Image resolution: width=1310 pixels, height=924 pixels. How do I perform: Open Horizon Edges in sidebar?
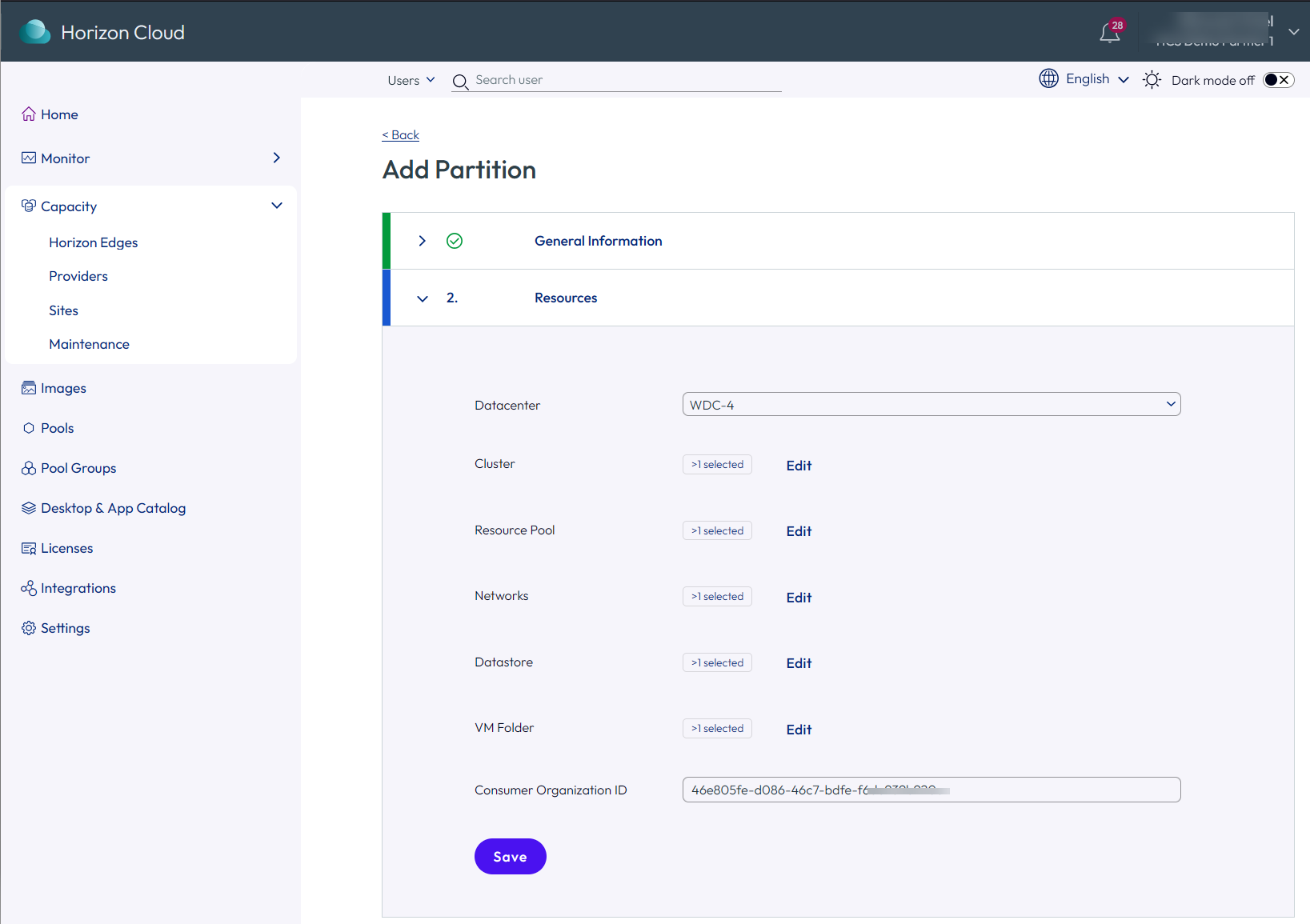[x=94, y=242]
